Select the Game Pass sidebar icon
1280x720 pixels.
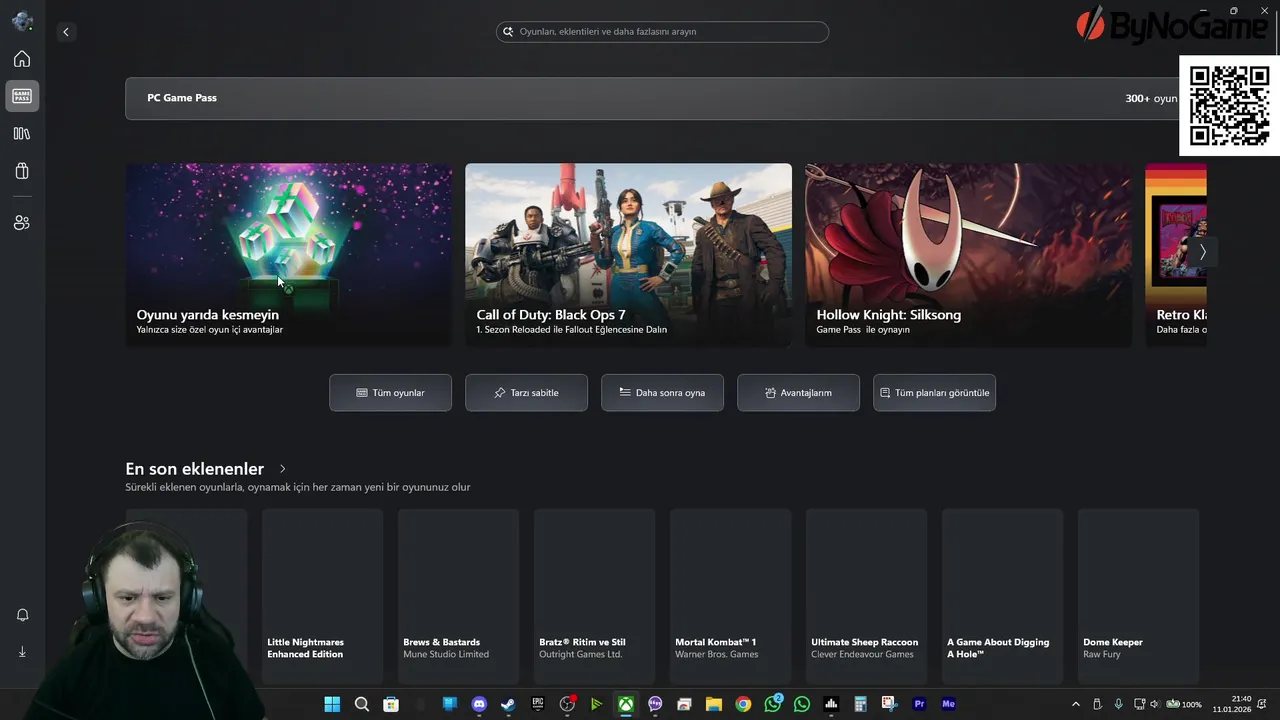coord(22,96)
